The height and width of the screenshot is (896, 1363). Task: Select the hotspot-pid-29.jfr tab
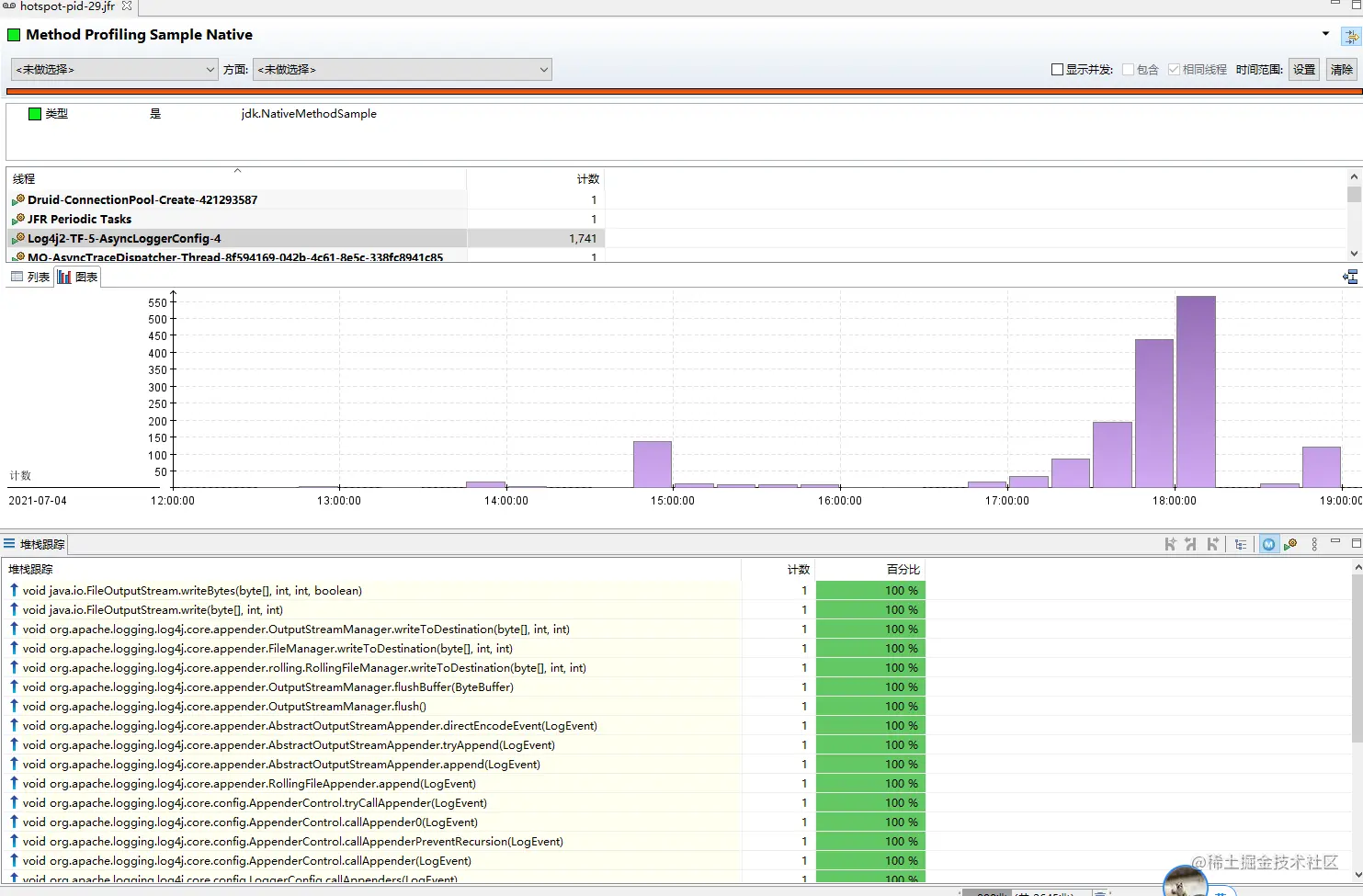coord(67,6)
